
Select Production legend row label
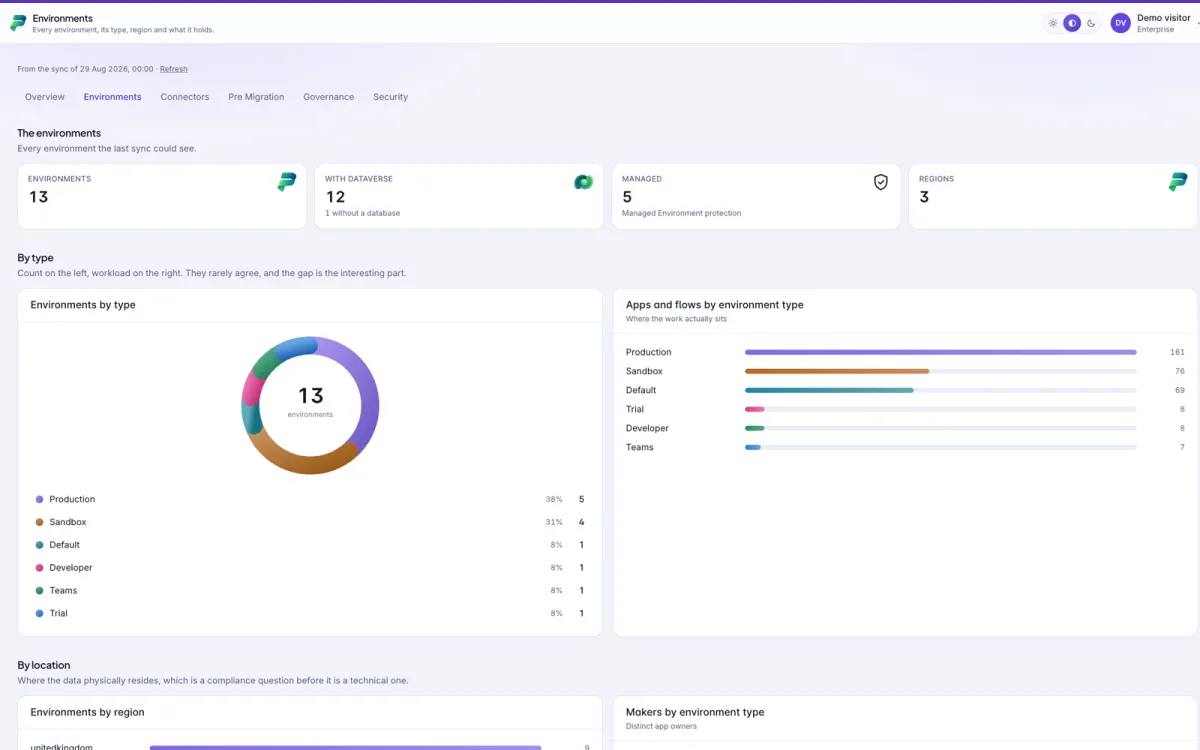click(x=72, y=499)
